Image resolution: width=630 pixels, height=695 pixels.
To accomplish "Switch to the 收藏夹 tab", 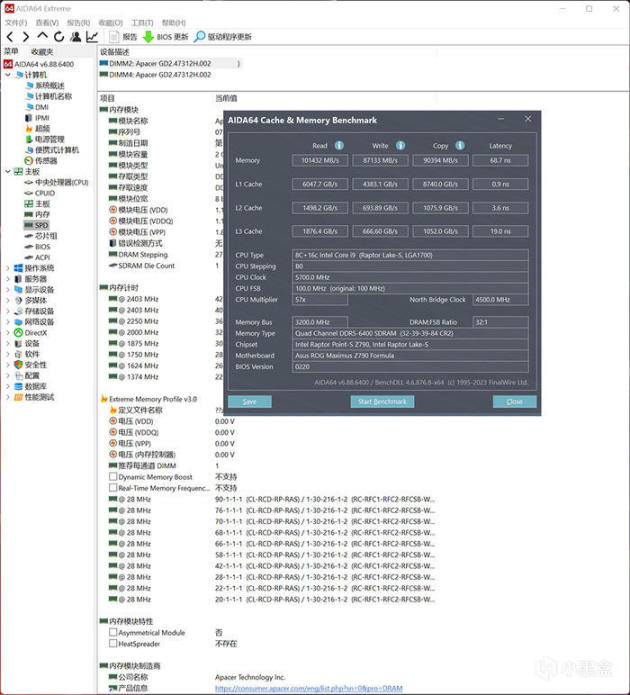I will [x=42, y=52].
